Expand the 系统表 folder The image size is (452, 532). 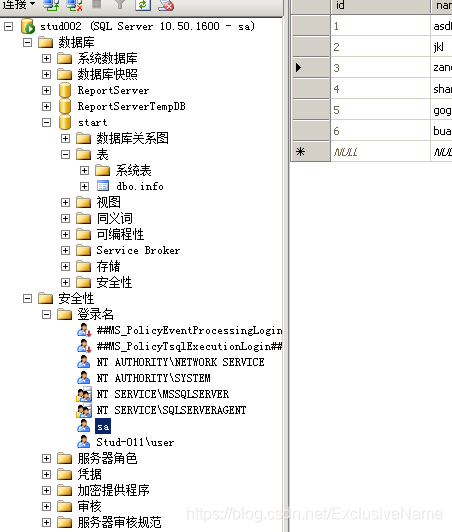[84, 170]
